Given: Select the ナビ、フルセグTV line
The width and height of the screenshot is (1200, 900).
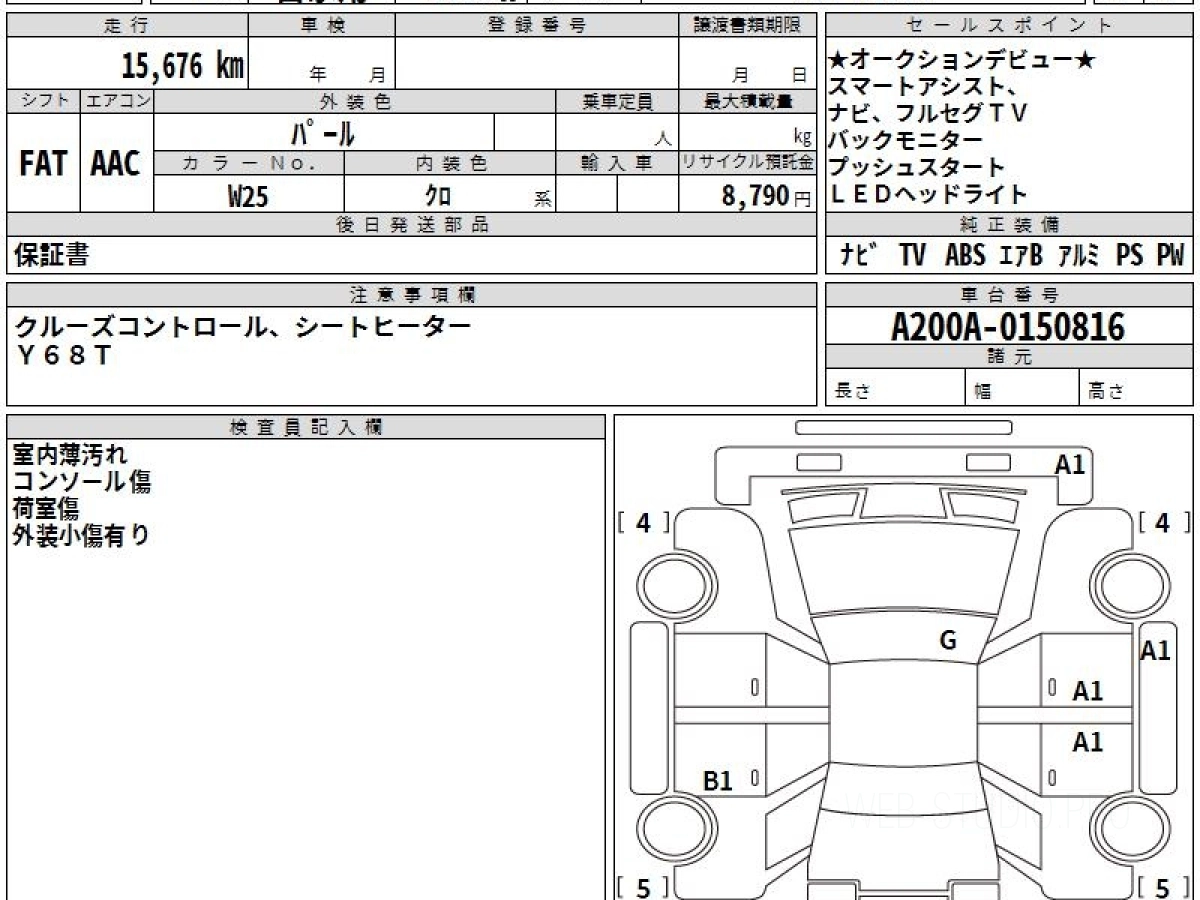Looking at the screenshot, I should click(928, 113).
